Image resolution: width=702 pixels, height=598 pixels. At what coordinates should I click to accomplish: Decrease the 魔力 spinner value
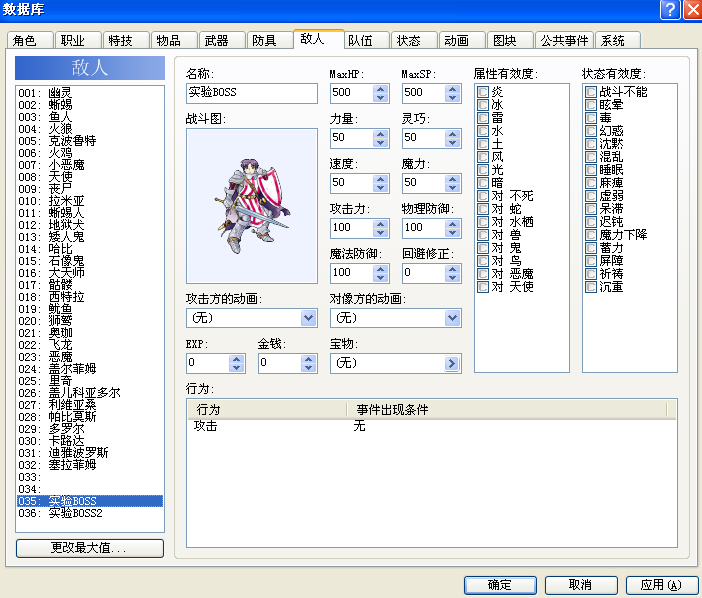point(453,188)
